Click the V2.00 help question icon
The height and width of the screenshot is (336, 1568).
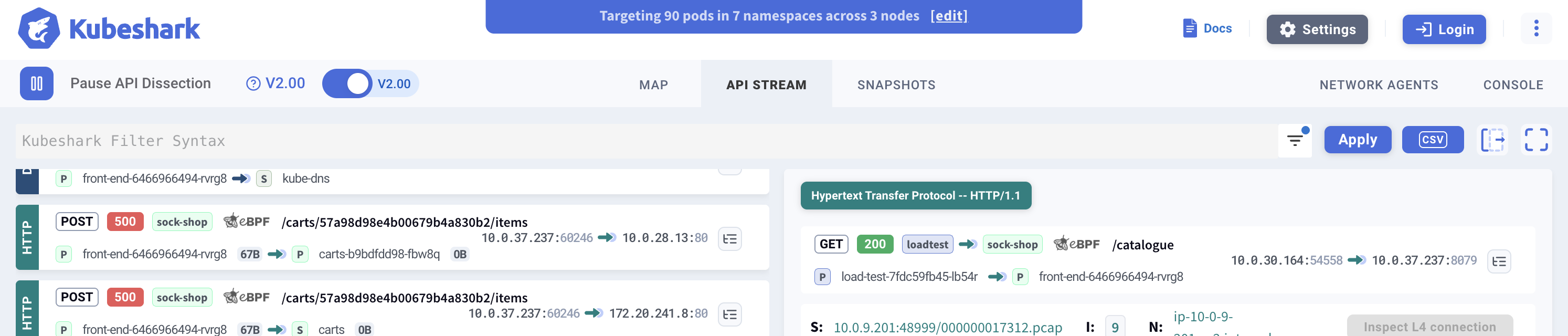point(252,83)
